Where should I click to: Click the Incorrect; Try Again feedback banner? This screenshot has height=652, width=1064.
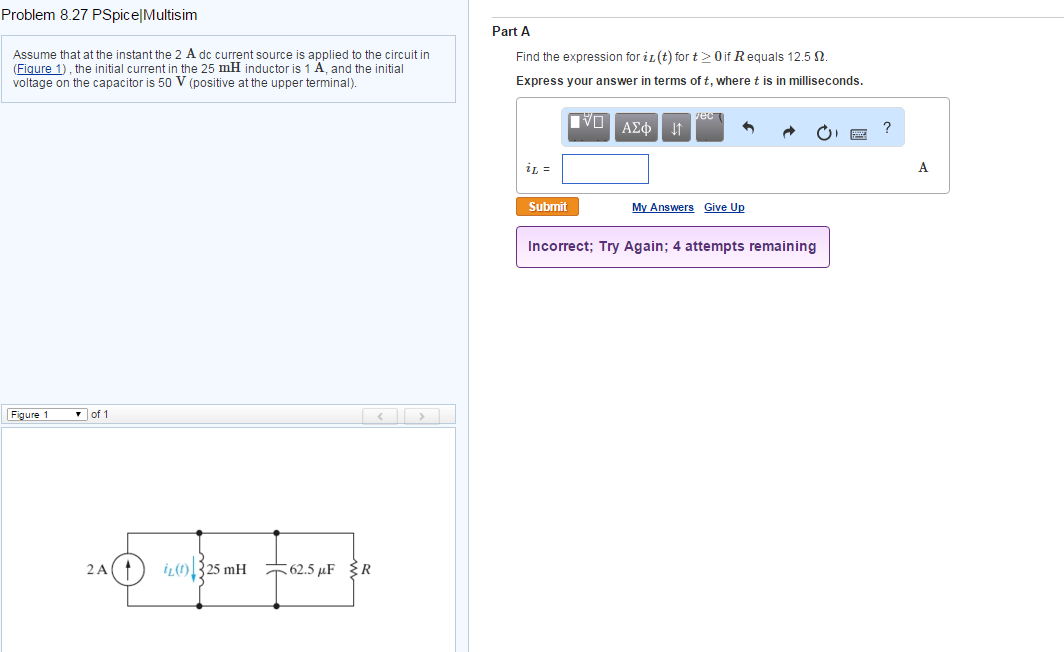tap(672, 246)
